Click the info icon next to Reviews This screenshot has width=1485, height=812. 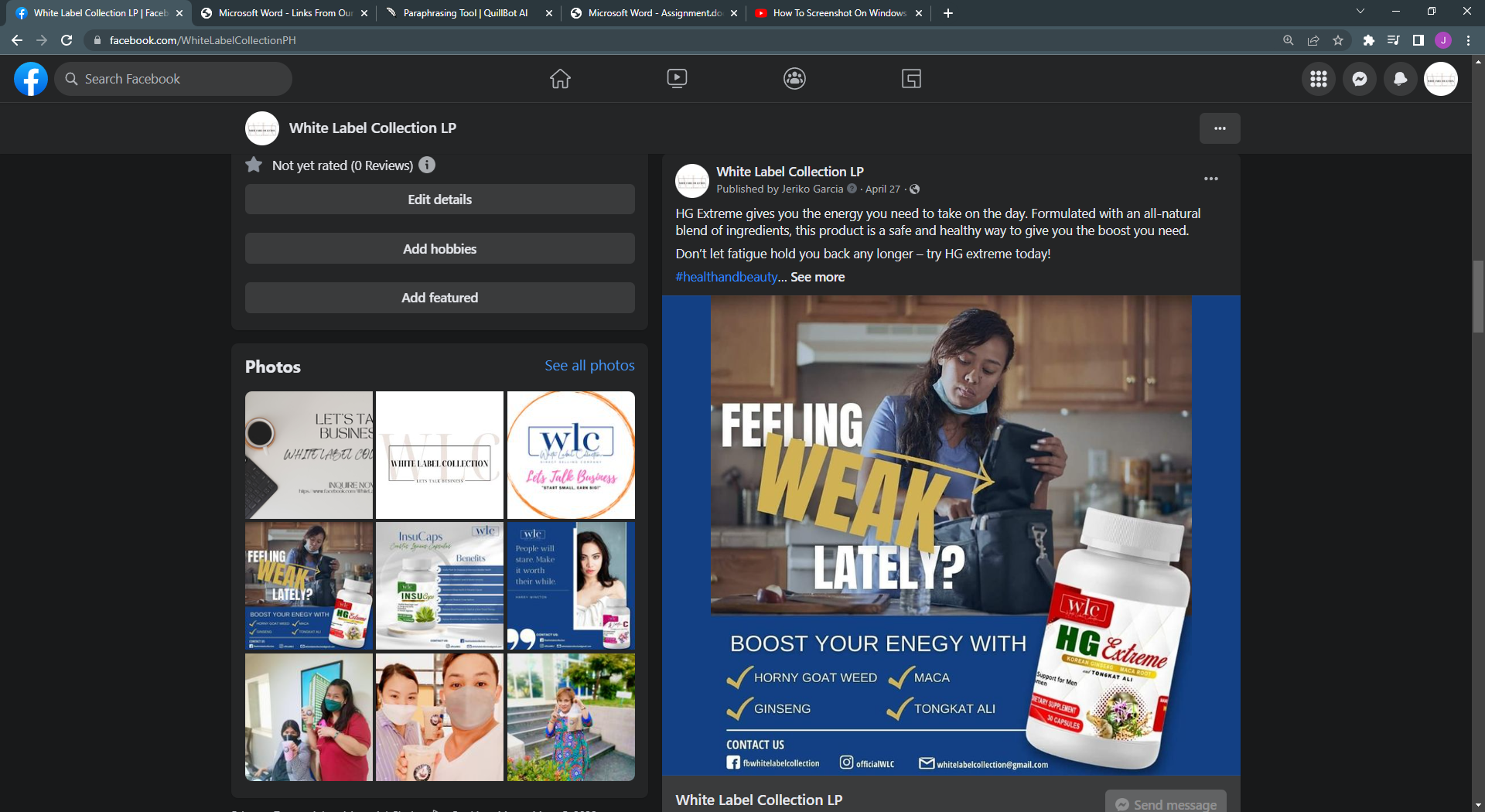coord(427,165)
